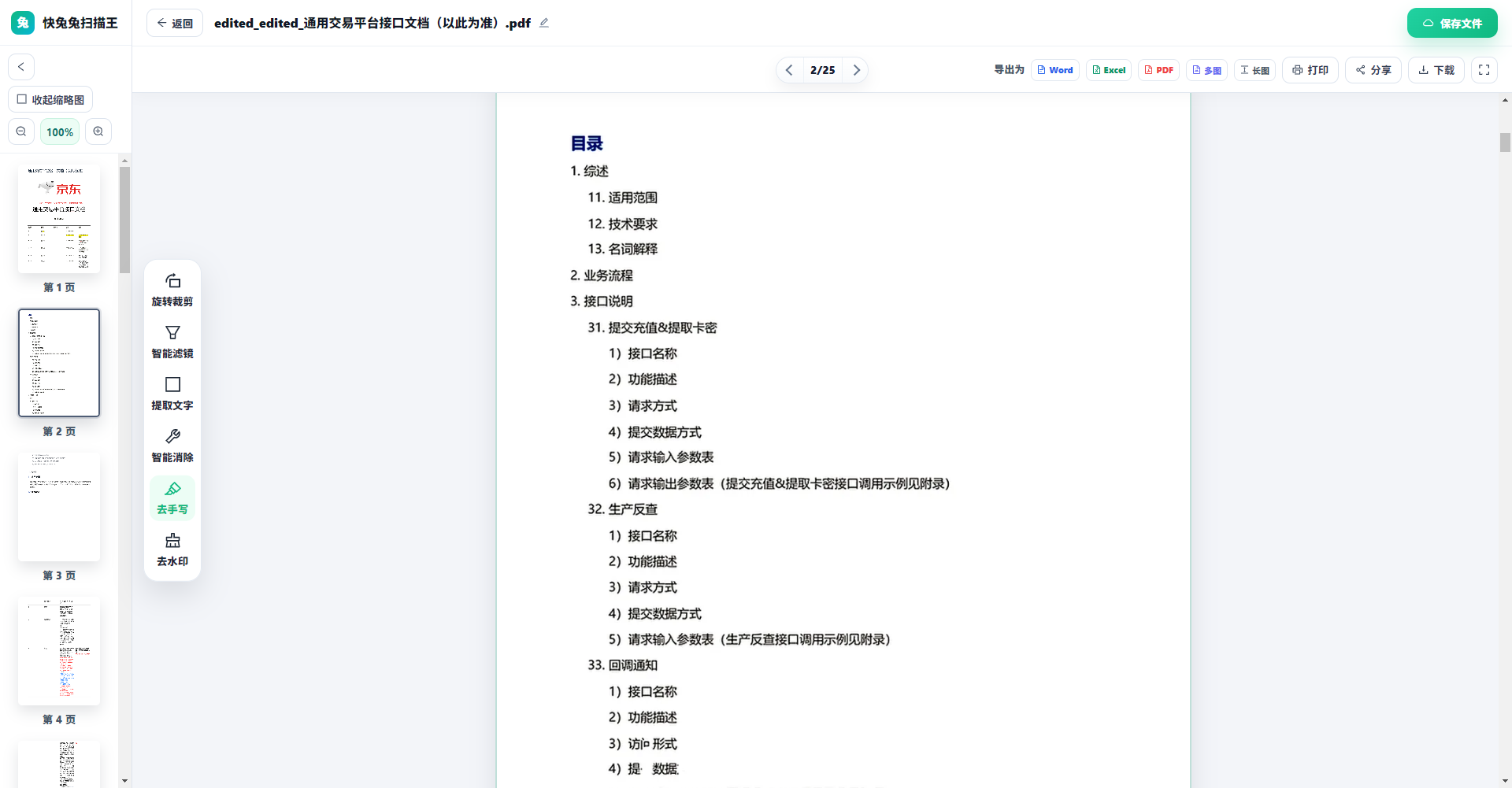Click the '11. 适用范围' contents entry

pos(622,198)
